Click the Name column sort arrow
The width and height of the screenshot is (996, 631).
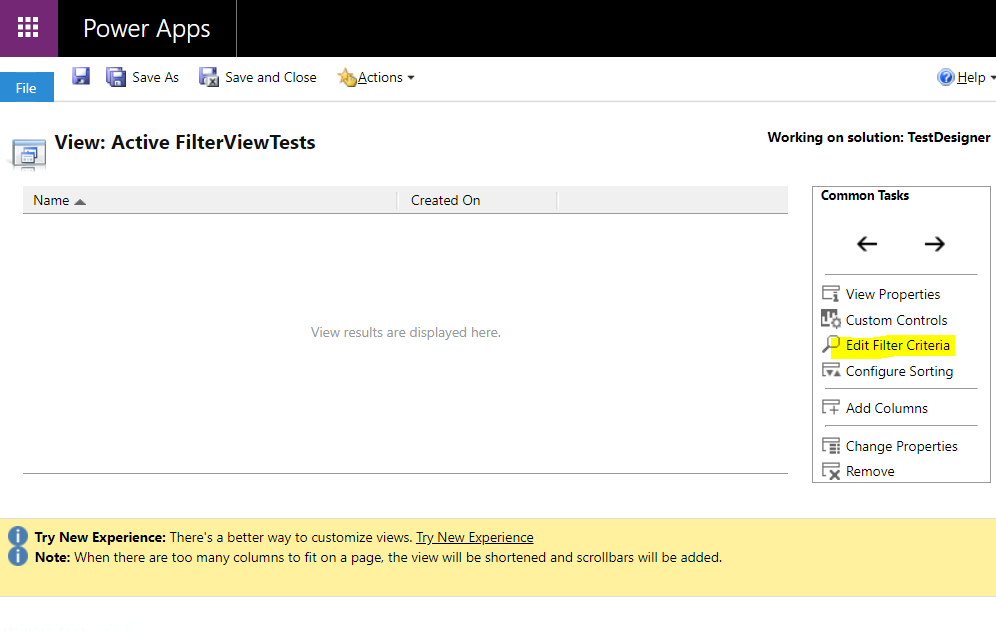point(80,202)
